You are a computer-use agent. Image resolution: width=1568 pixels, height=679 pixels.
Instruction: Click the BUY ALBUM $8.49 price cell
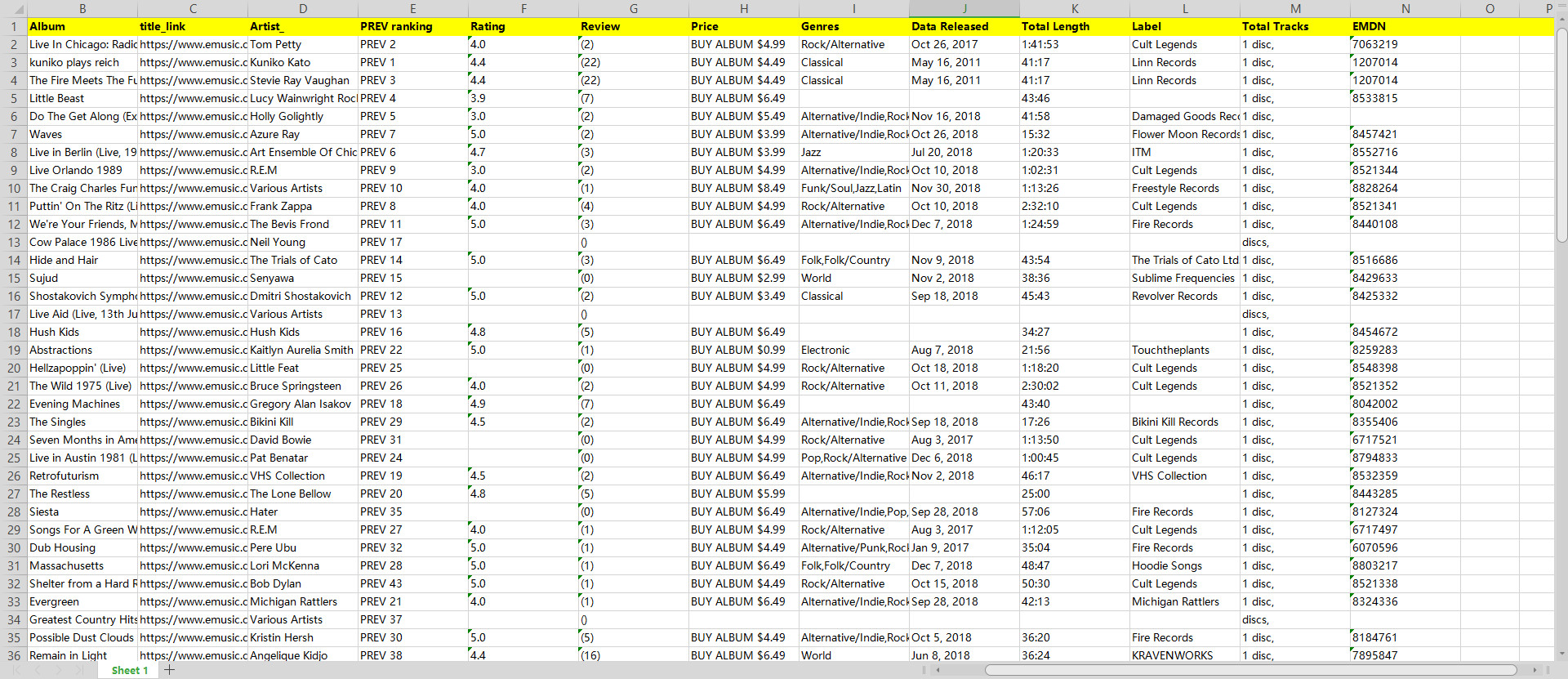point(744,188)
